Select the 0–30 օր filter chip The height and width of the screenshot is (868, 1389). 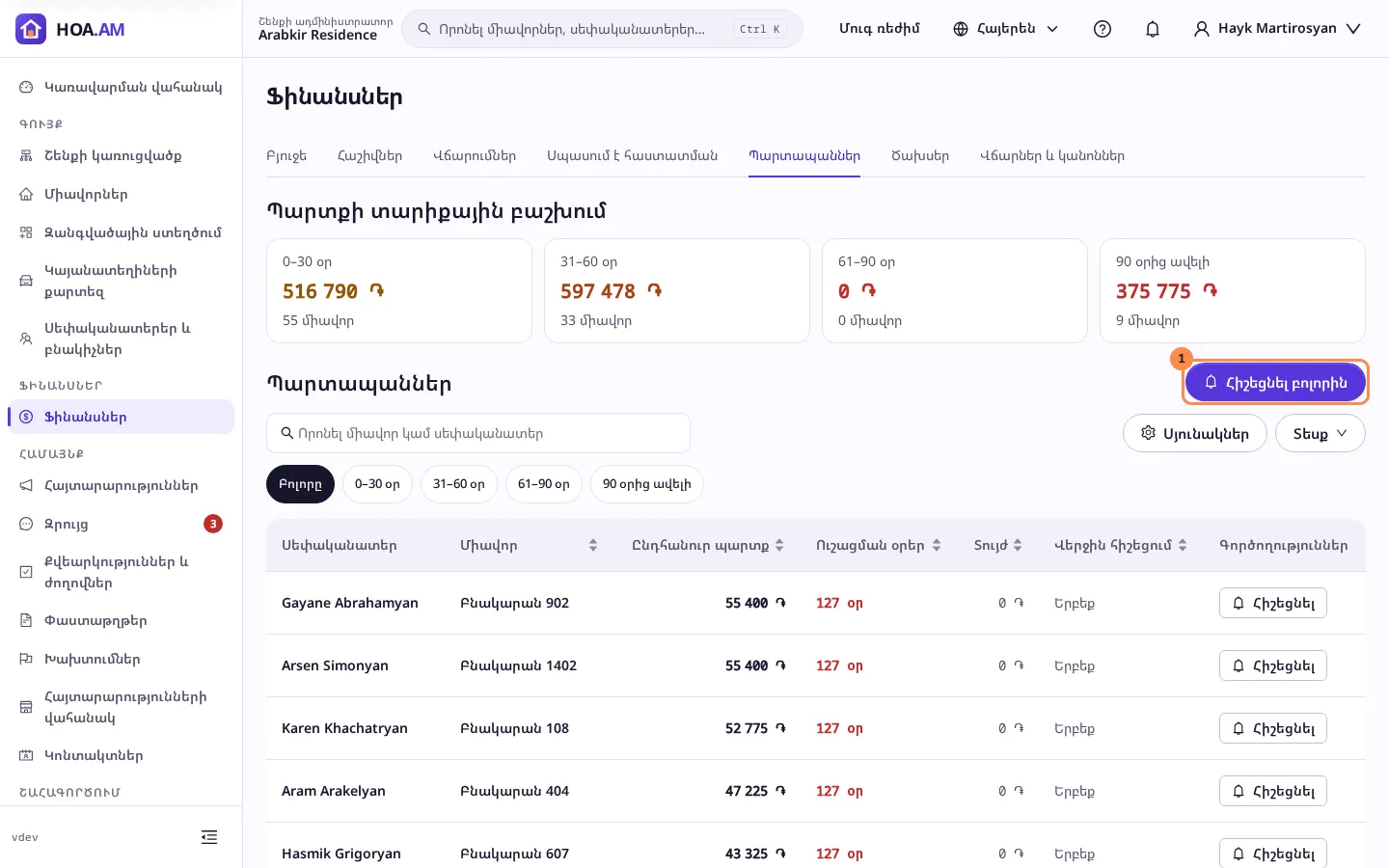pos(377,484)
